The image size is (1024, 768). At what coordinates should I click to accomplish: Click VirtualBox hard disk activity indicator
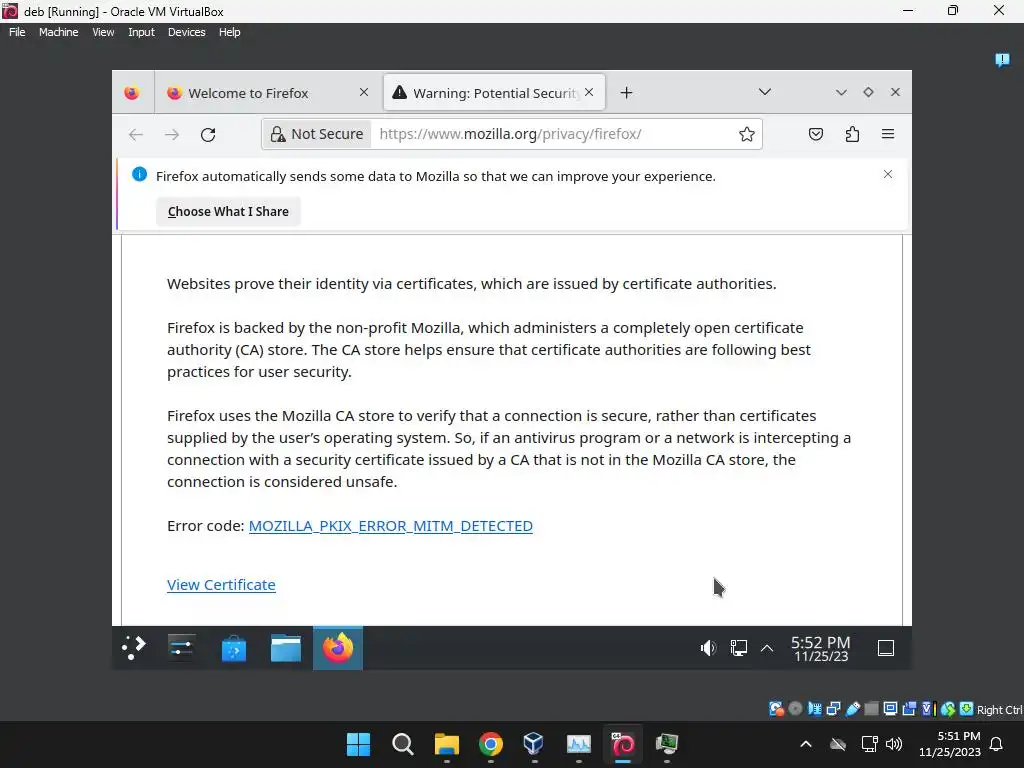click(x=776, y=709)
